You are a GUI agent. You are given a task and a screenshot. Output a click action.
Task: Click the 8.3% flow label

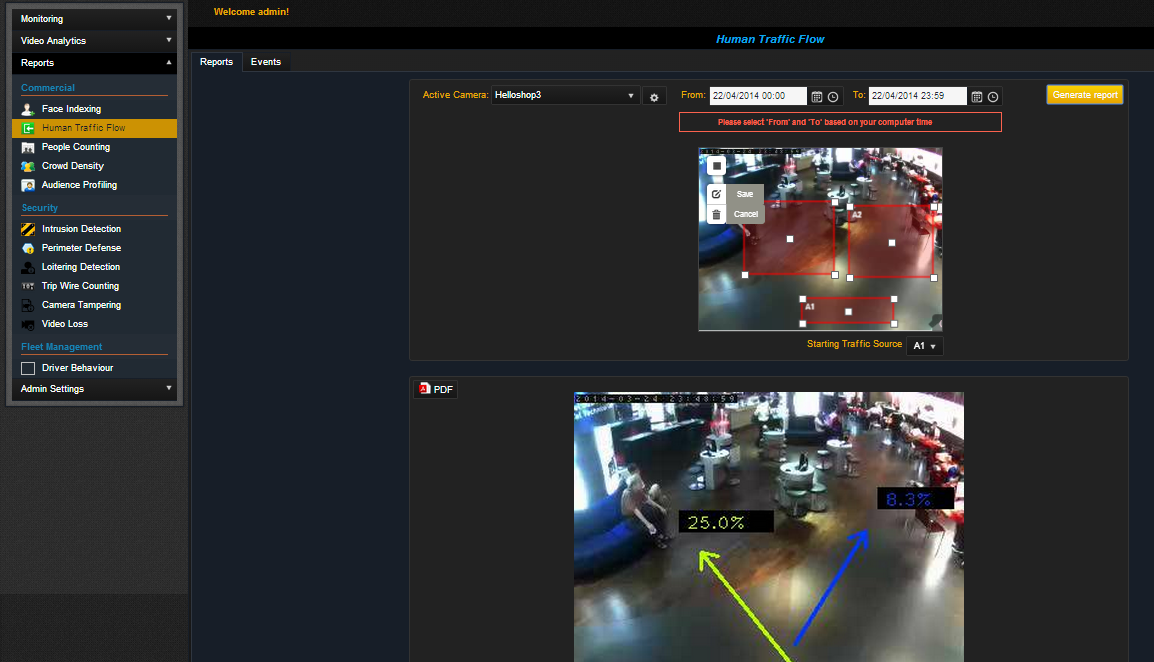pos(916,499)
